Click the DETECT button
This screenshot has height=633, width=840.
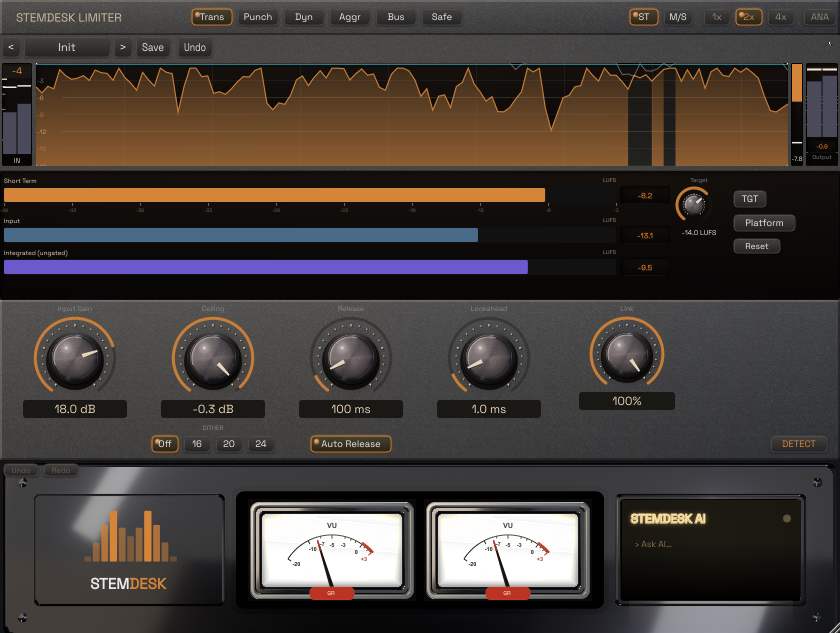click(x=799, y=444)
